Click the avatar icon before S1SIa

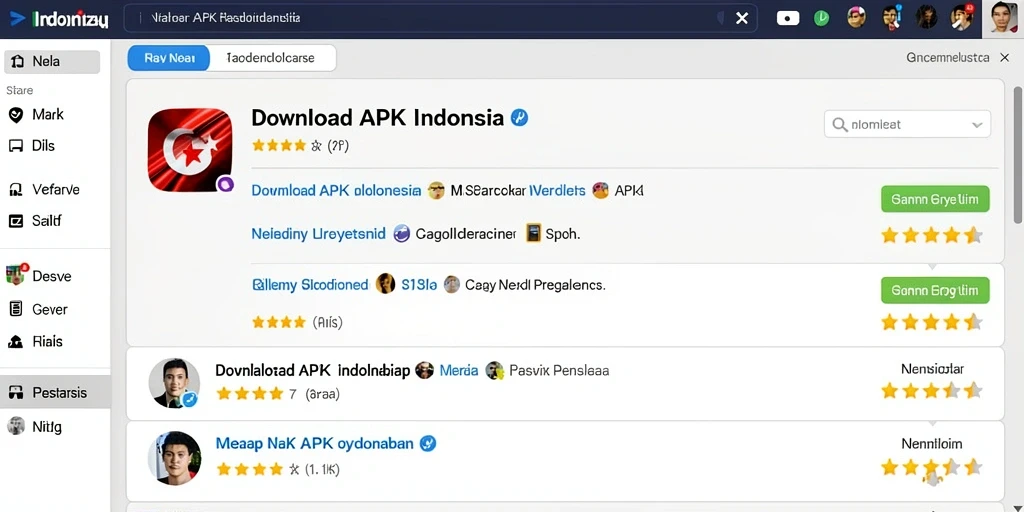point(386,283)
